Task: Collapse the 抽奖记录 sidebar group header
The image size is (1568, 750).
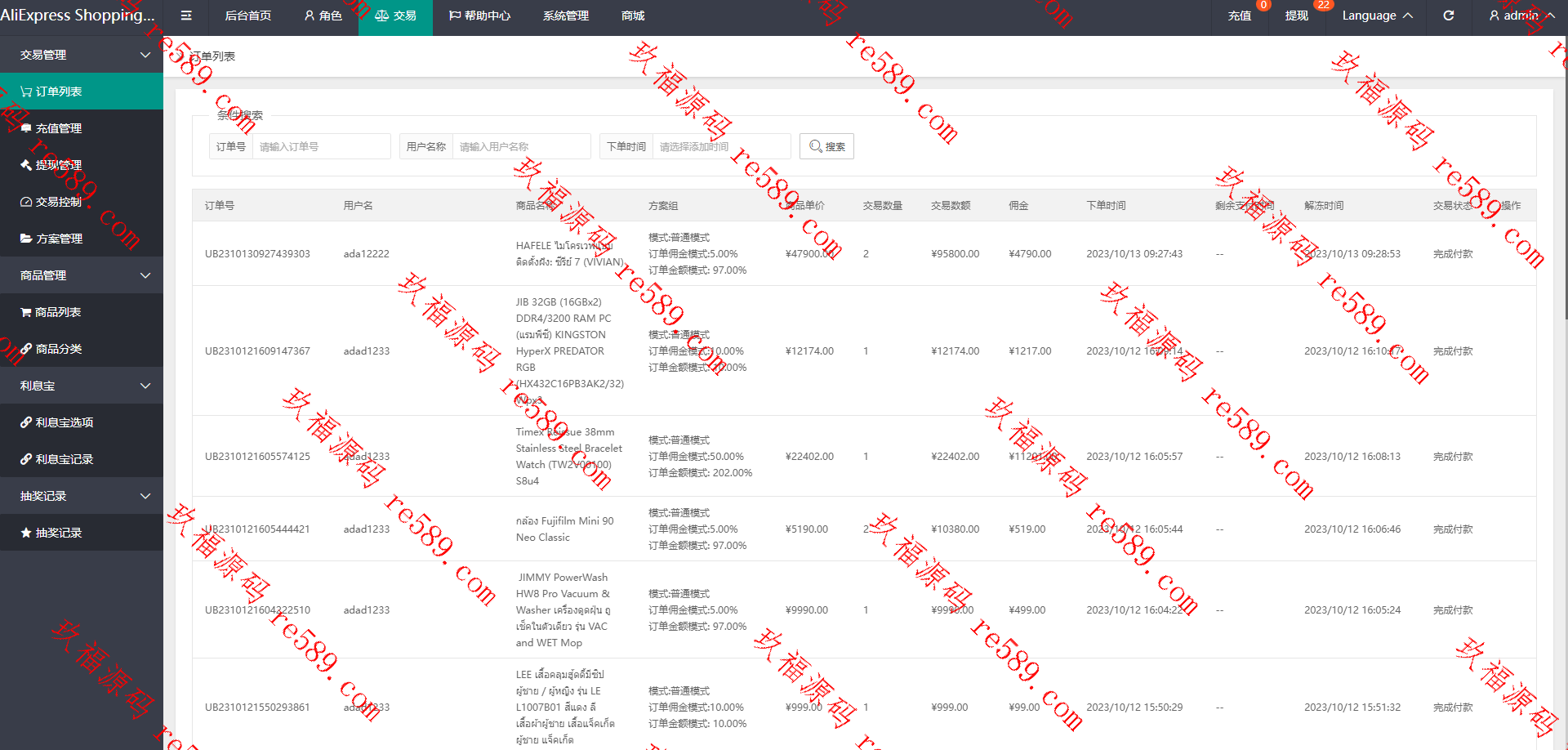Action: coord(82,496)
